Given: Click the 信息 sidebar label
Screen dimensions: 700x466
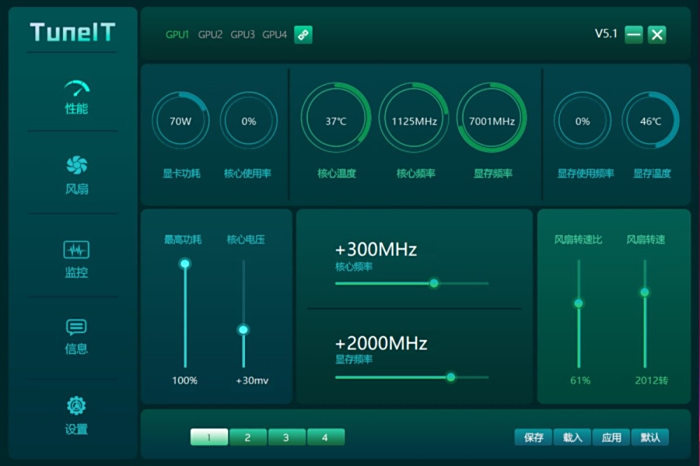Looking at the screenshot, I should point(76,349).
